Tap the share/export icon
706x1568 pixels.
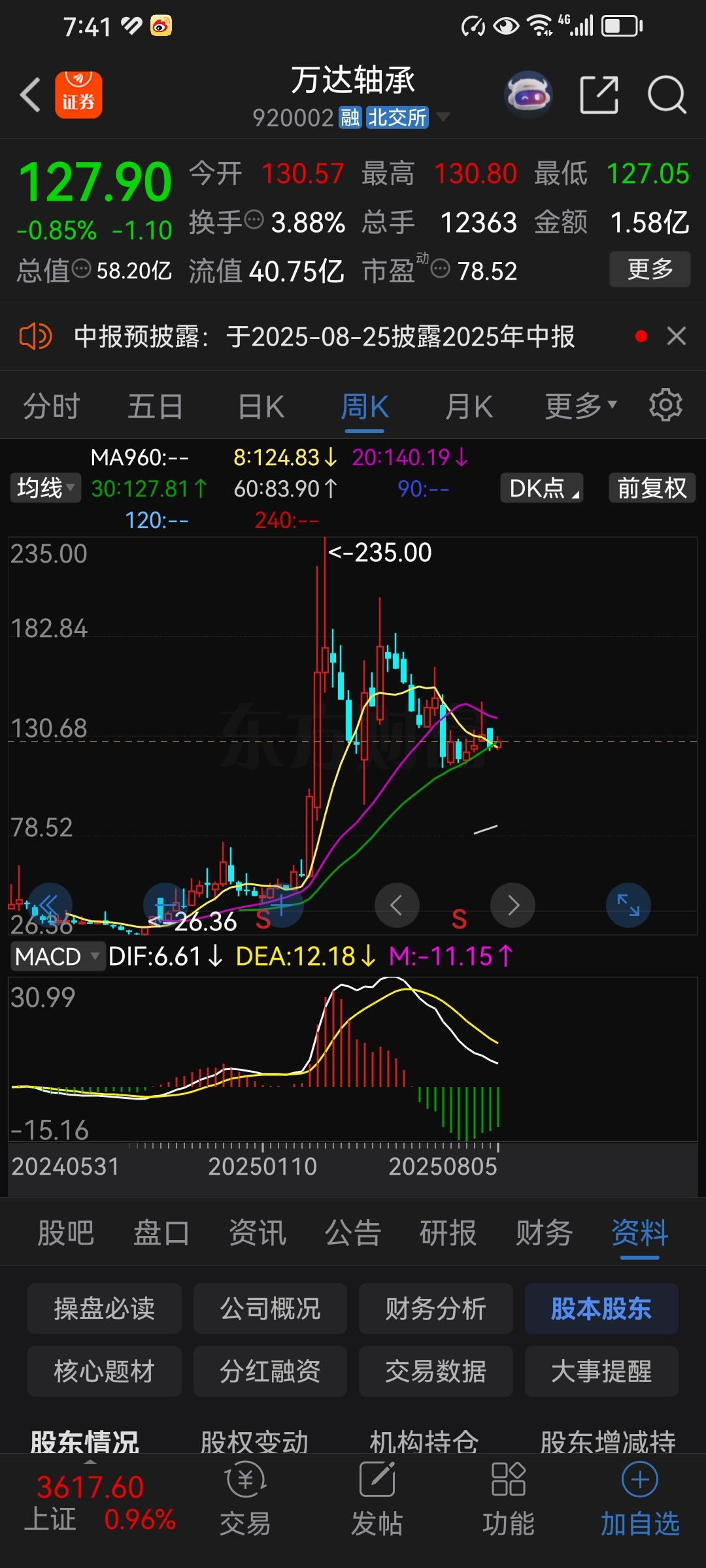599,95
